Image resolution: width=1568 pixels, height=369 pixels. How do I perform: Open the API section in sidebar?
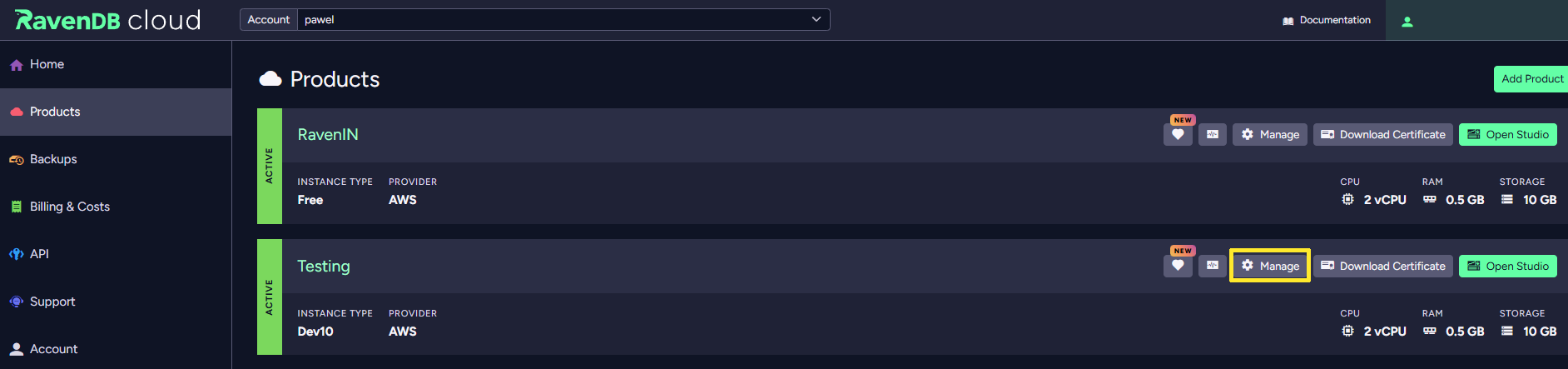pyautogui.click(x=39, y=254)
